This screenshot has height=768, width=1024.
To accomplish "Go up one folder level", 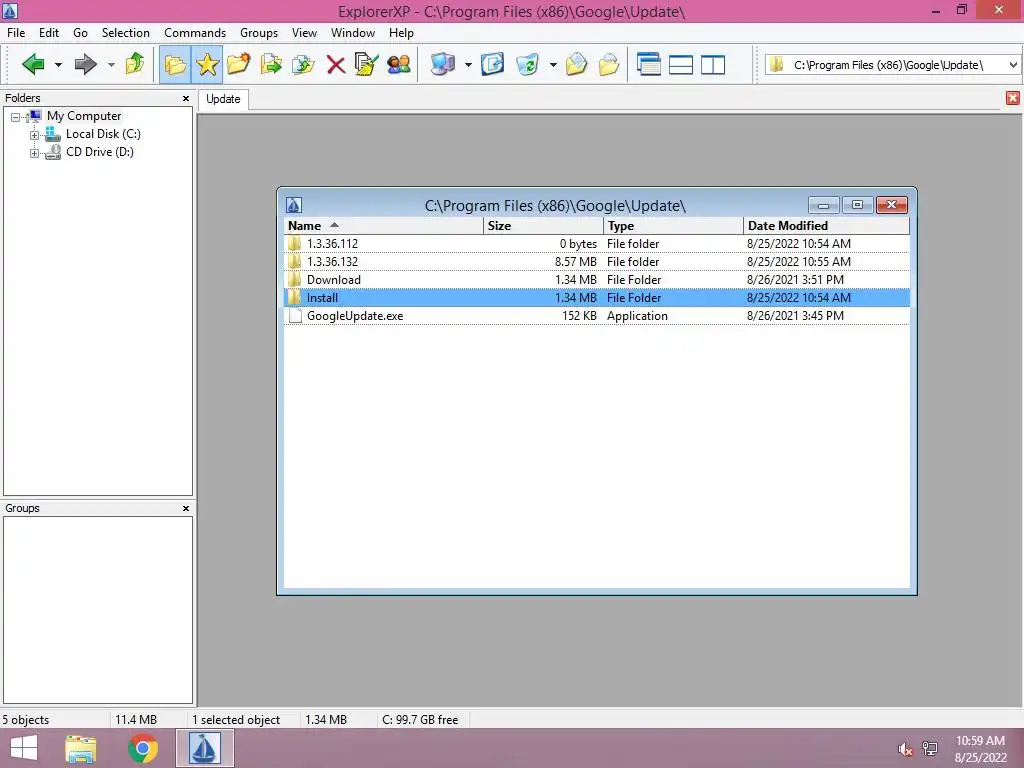I will coord(135,64).
